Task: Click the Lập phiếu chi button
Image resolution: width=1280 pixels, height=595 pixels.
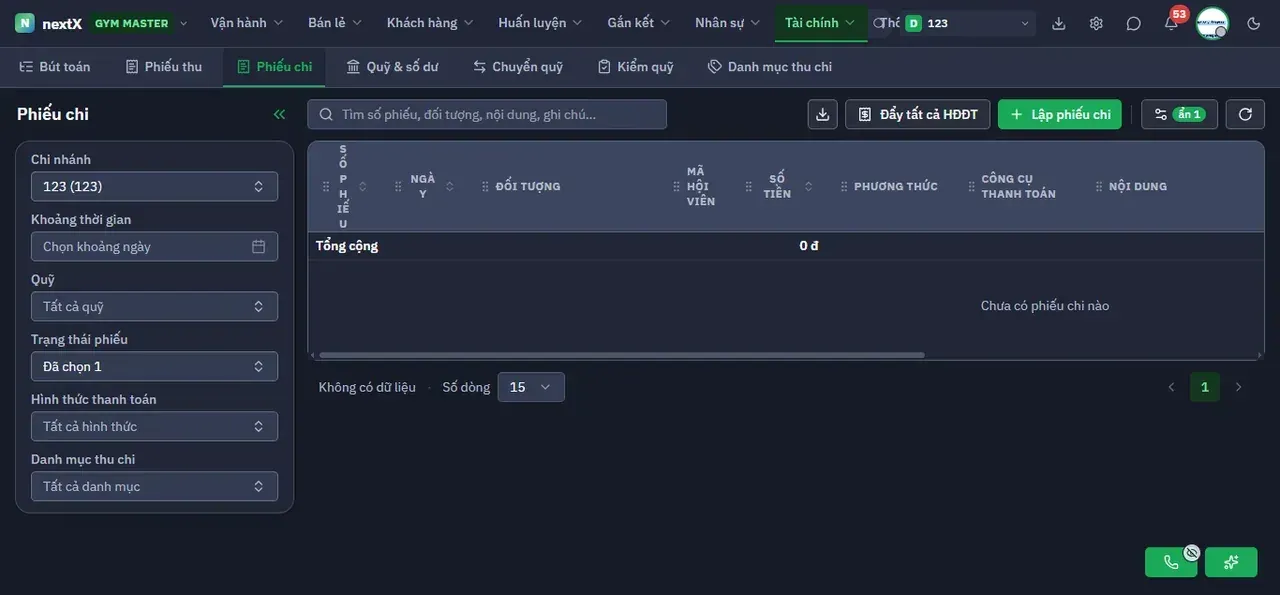Action: pyautogui.click(x=1060, y=114)
